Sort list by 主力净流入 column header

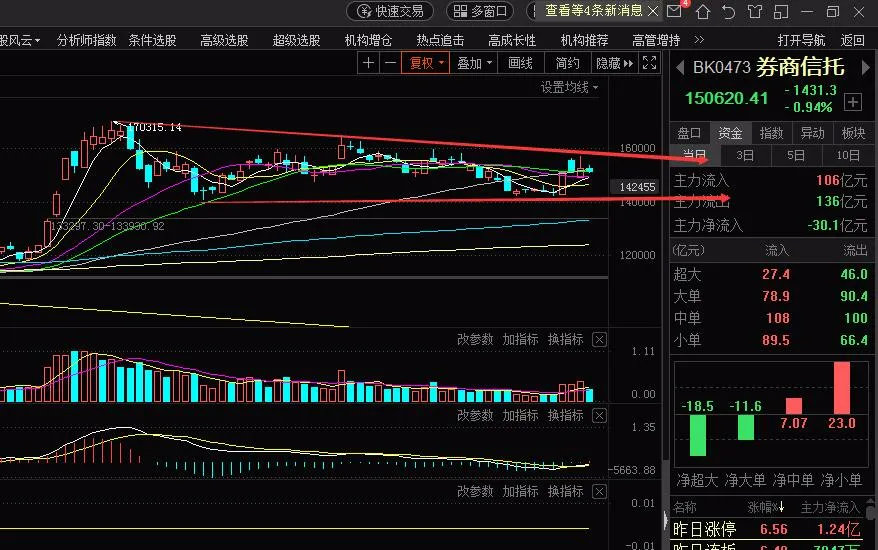(x=830, y=507)
